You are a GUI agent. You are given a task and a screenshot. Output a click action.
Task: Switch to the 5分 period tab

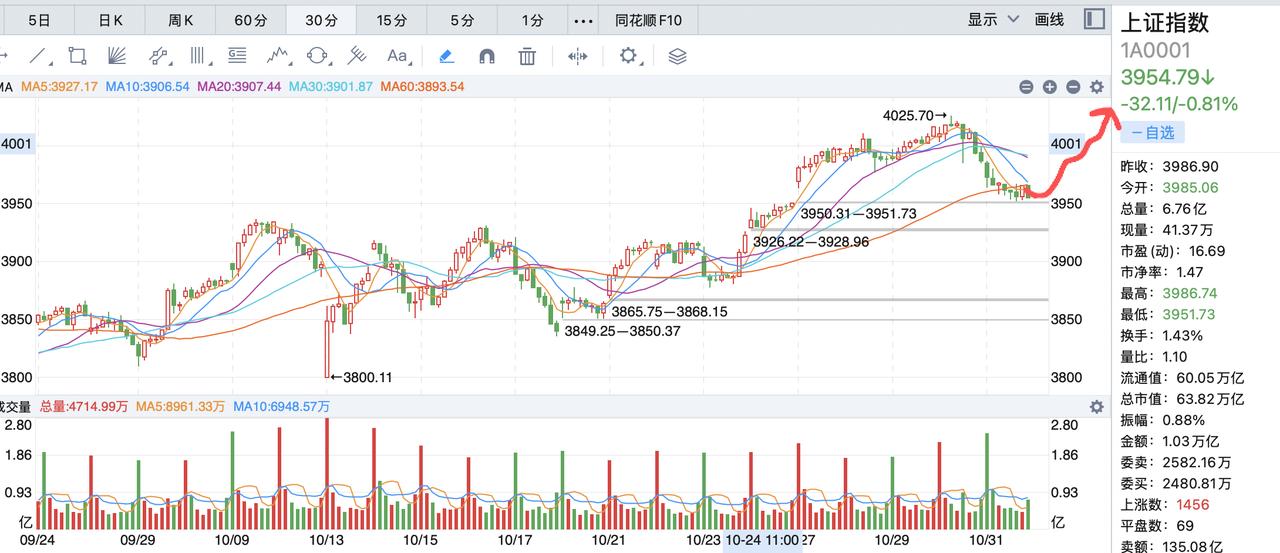(462, 19)
